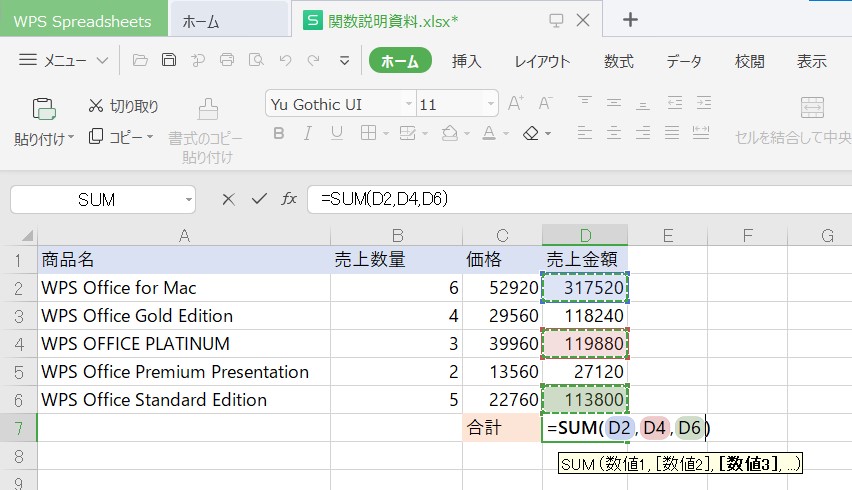Viewport: 852px width, 490px height.
Task: Switch to the データ ribbon tab
Action: coord(684,61)
